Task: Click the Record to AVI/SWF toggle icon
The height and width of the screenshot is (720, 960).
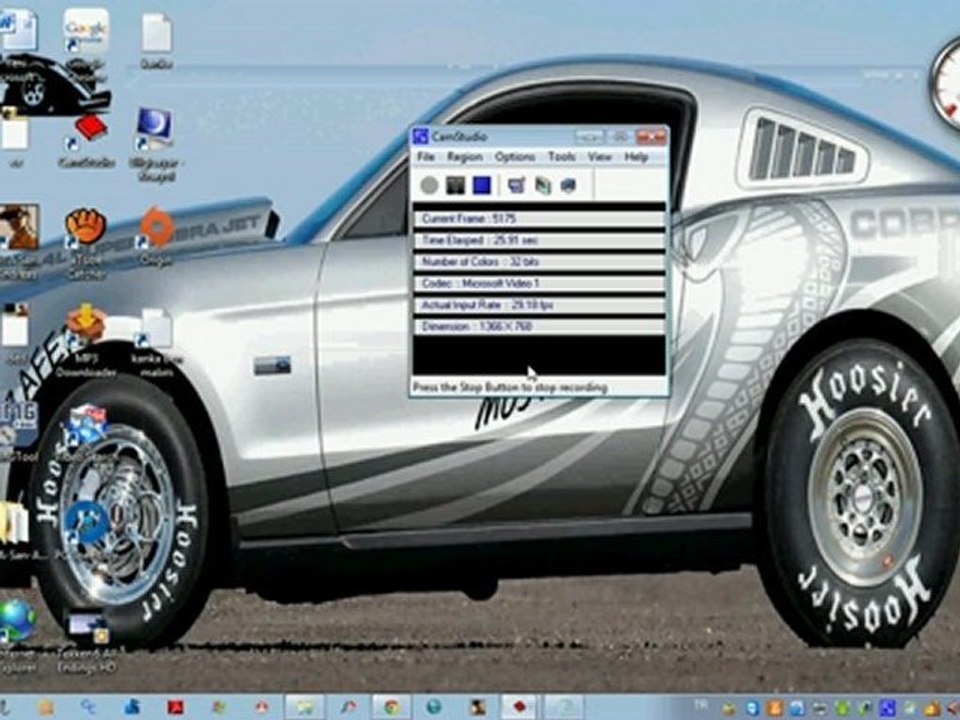Action: pyautogui.click(x=542, y=185)
